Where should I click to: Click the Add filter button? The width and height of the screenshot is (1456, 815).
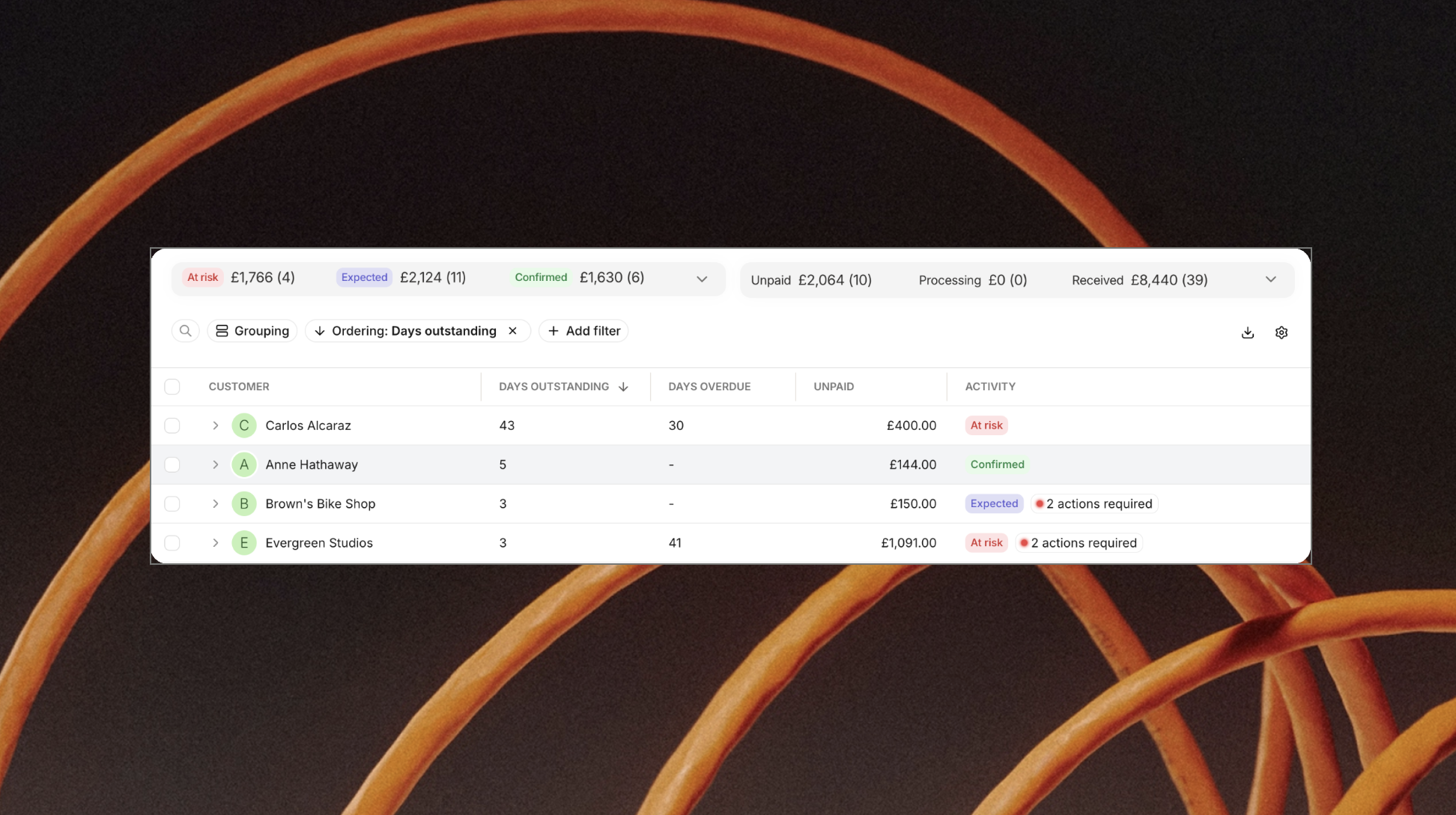coord(583,331)
